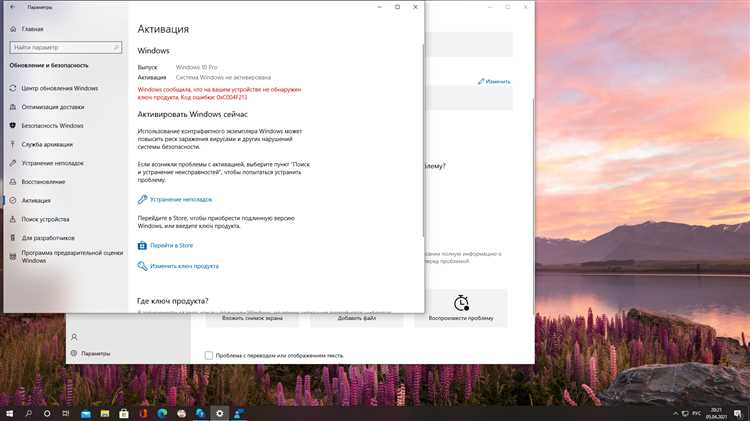Image resolution: width=750 pixels, height=421 pixels.
Task: Click the taskbar search icon
Action: tap(28, 413)
